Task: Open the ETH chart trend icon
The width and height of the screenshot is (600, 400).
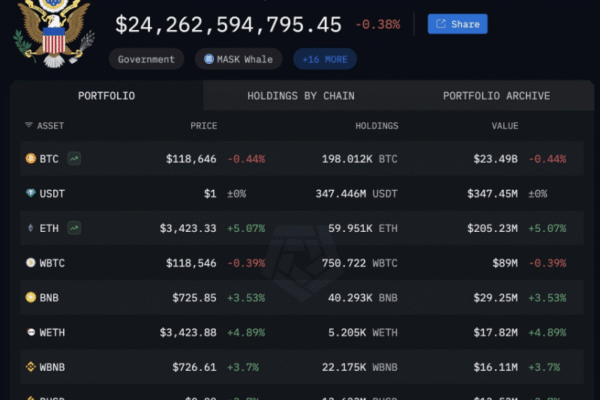Action: coord(74,228)
